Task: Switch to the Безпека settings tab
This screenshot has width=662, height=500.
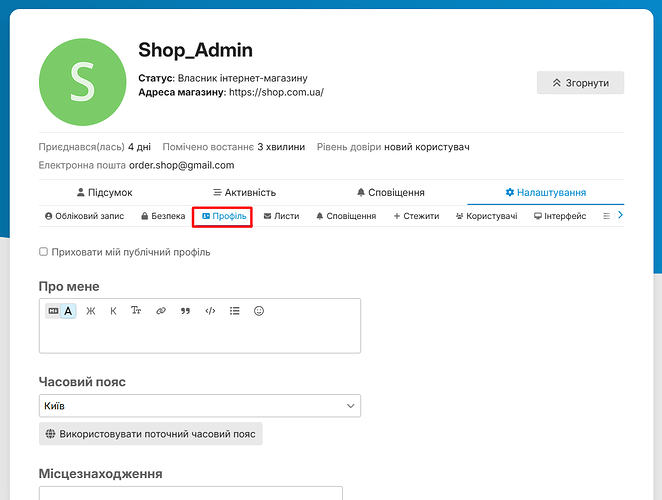Action: tap(163, 216)
